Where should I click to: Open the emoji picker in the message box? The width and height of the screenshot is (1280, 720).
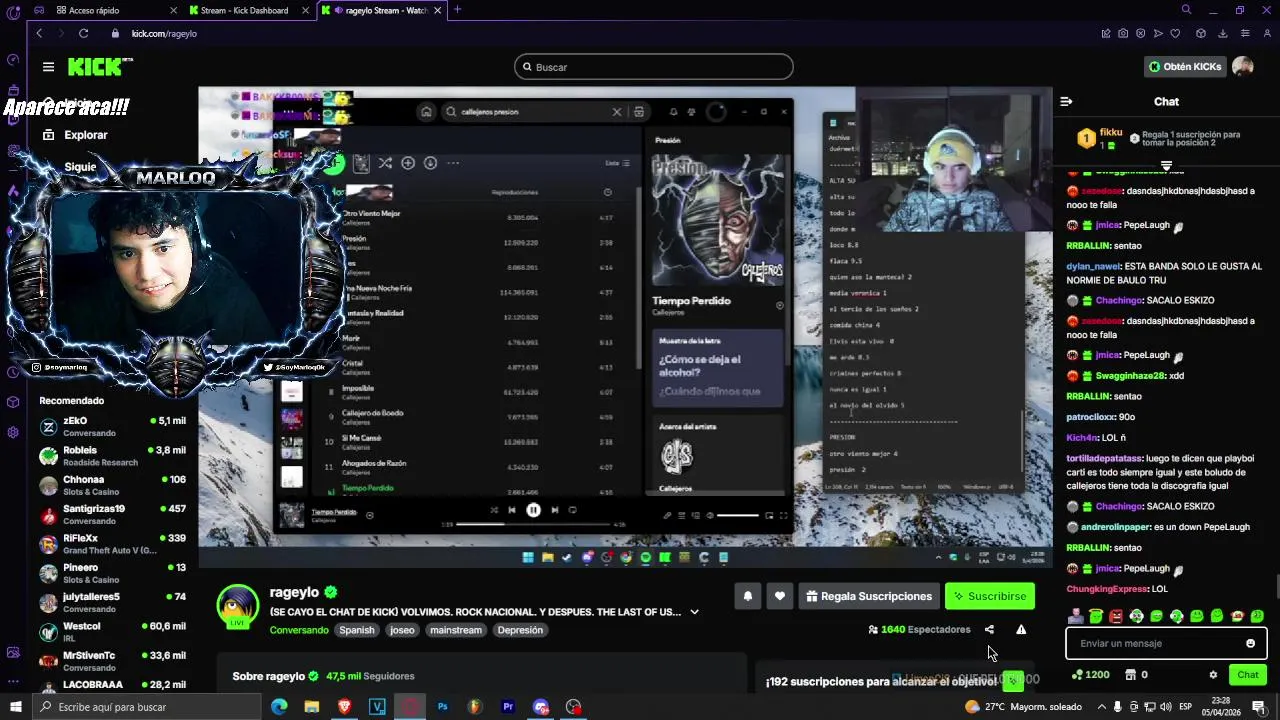[1250, 643]
